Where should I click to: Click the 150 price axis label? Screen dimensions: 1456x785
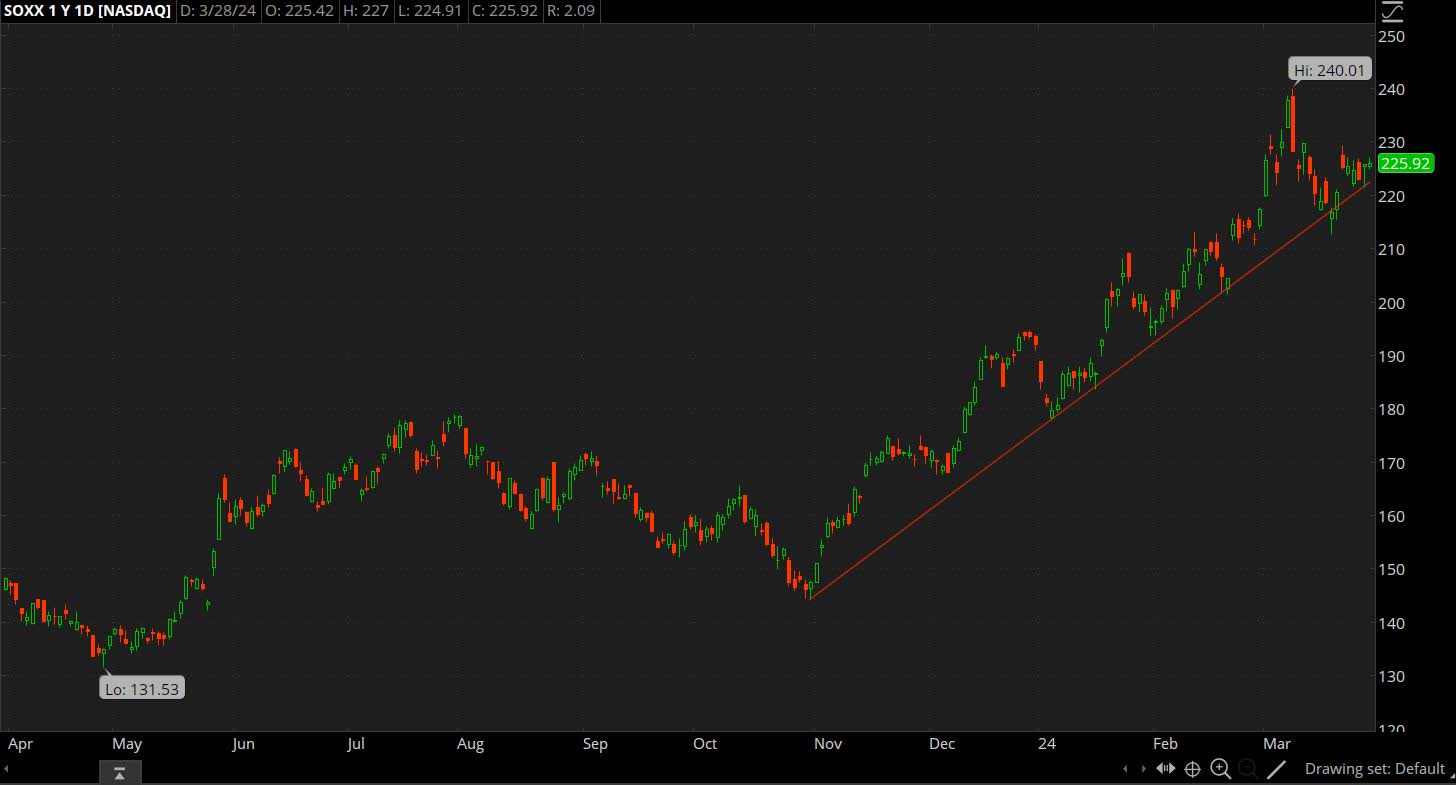(1392, 570)
